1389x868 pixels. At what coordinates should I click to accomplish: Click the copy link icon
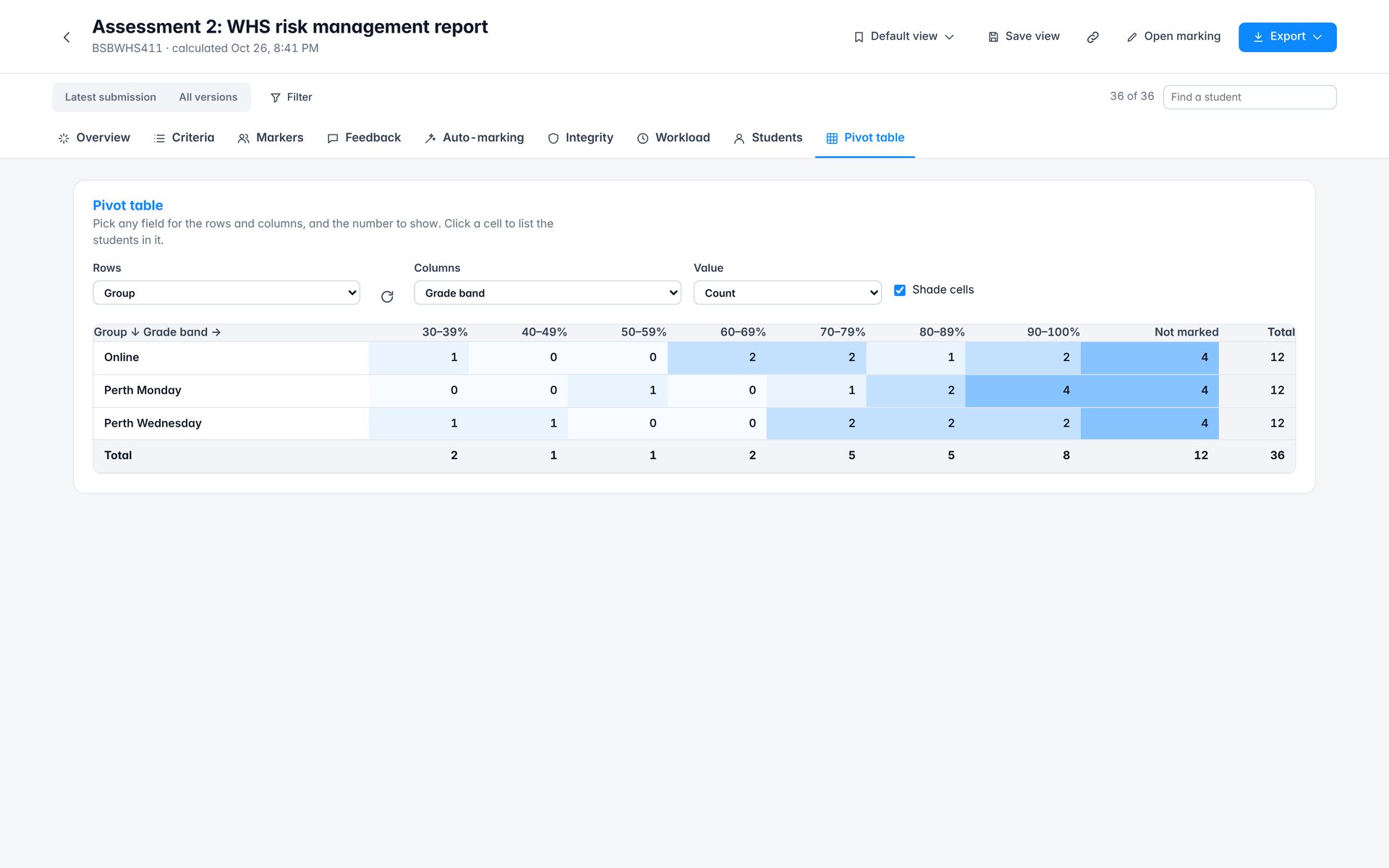pos(1093,37)
